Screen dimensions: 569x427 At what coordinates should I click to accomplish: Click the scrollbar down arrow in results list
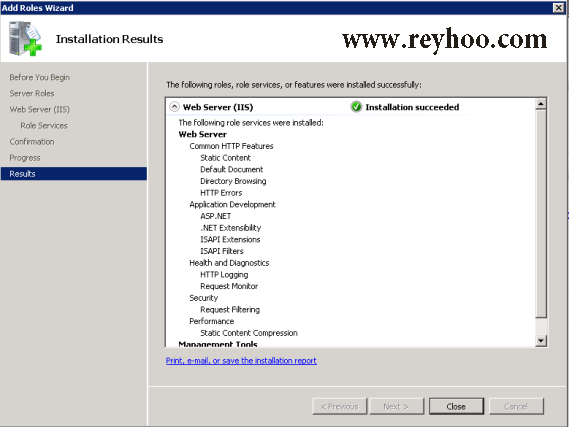point(541,340)
